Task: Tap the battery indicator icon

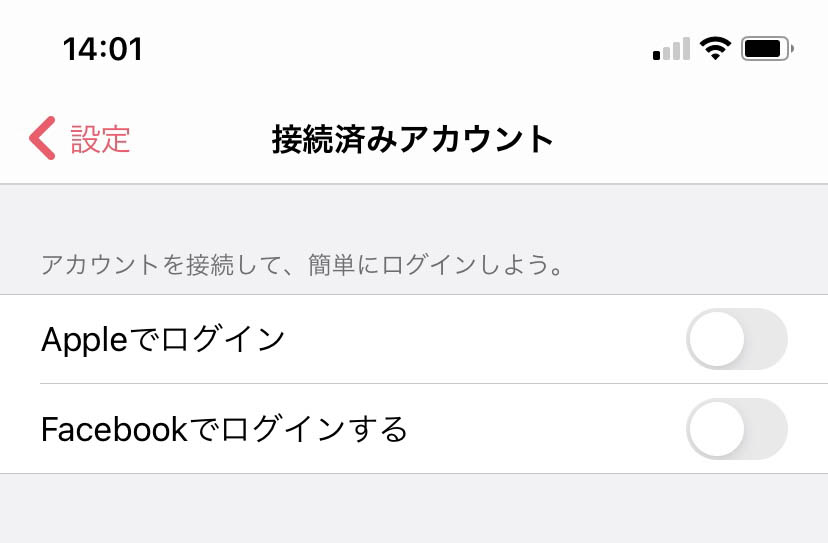Action: pyautogui.click(x=767, y=49)
